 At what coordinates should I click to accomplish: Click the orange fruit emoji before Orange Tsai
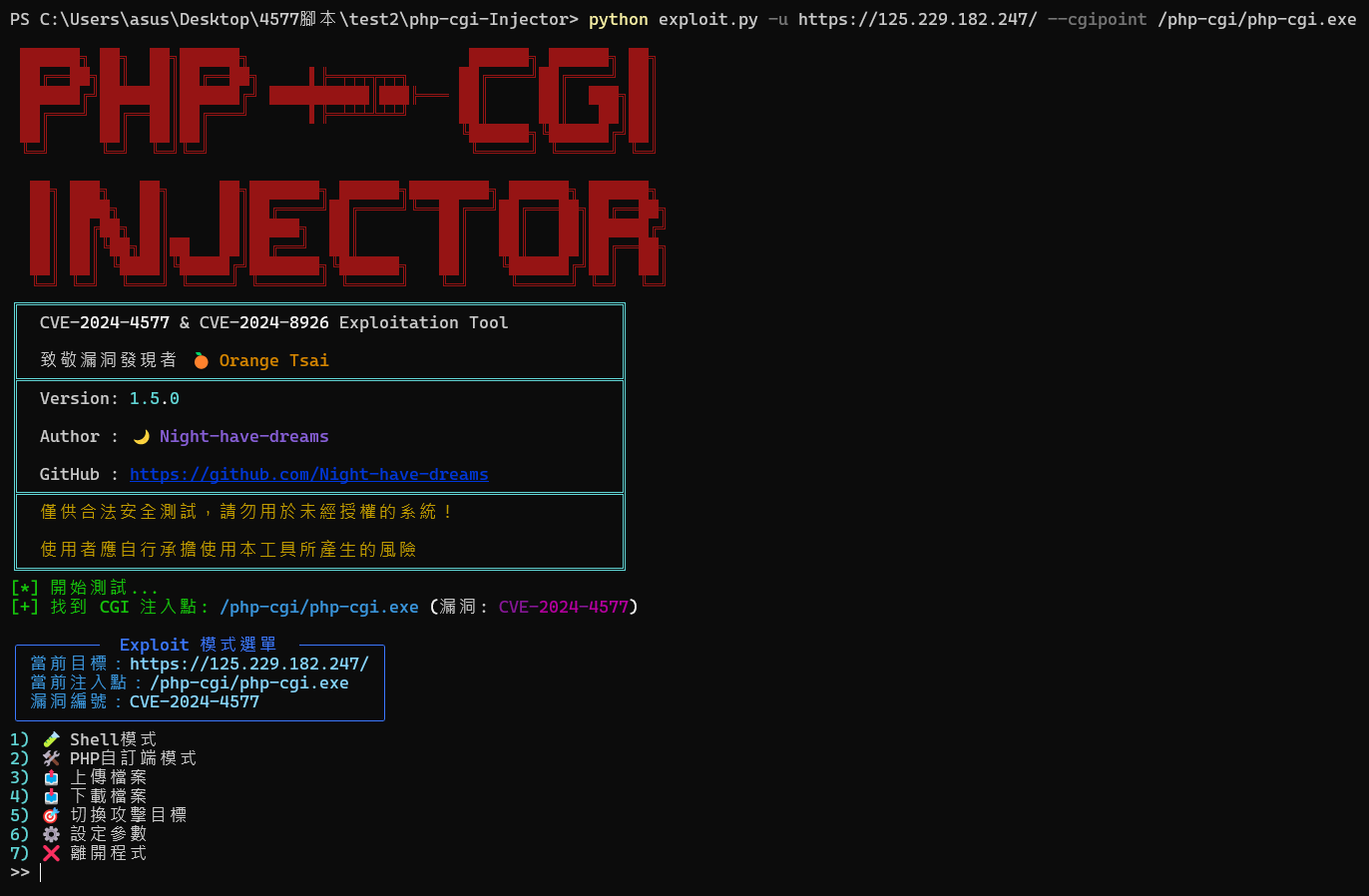201,360
